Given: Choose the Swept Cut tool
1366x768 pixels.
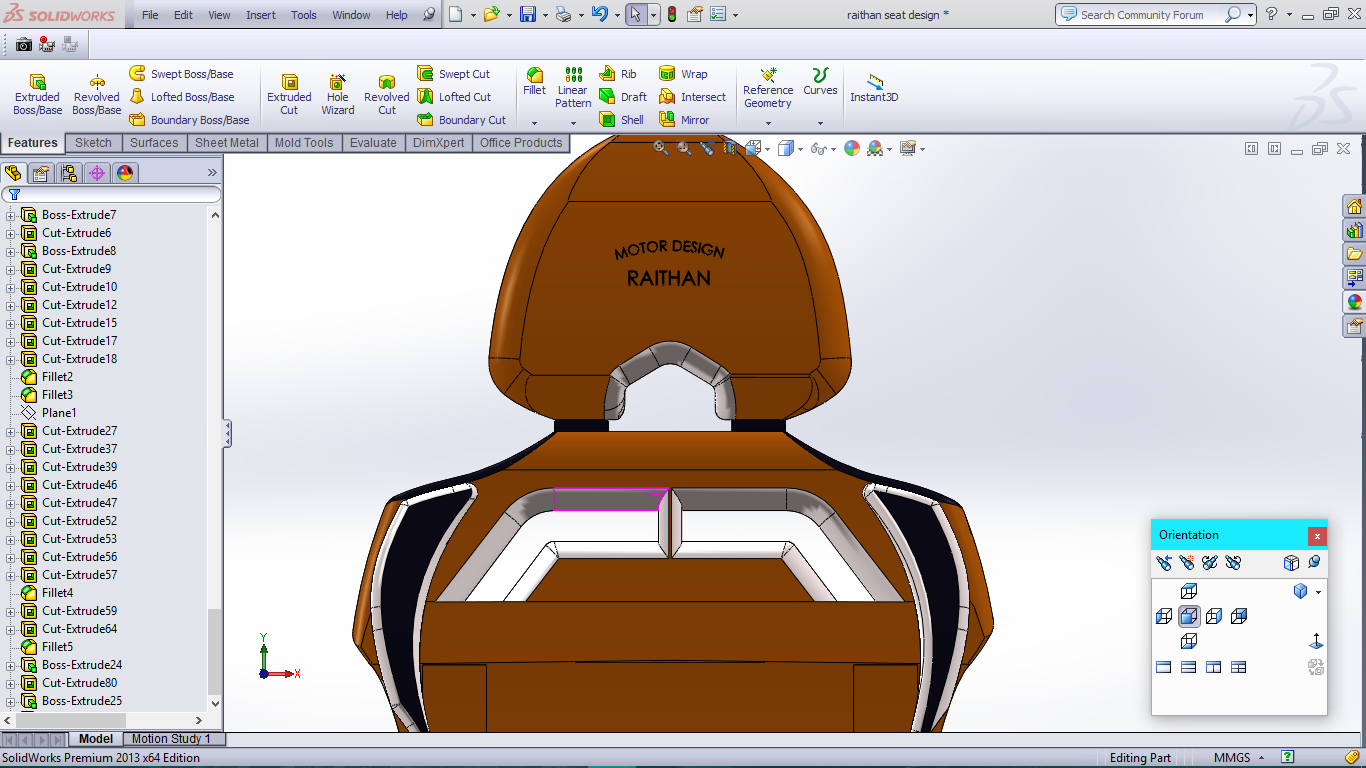Looking at the screenshot, I should coord(453,74).
